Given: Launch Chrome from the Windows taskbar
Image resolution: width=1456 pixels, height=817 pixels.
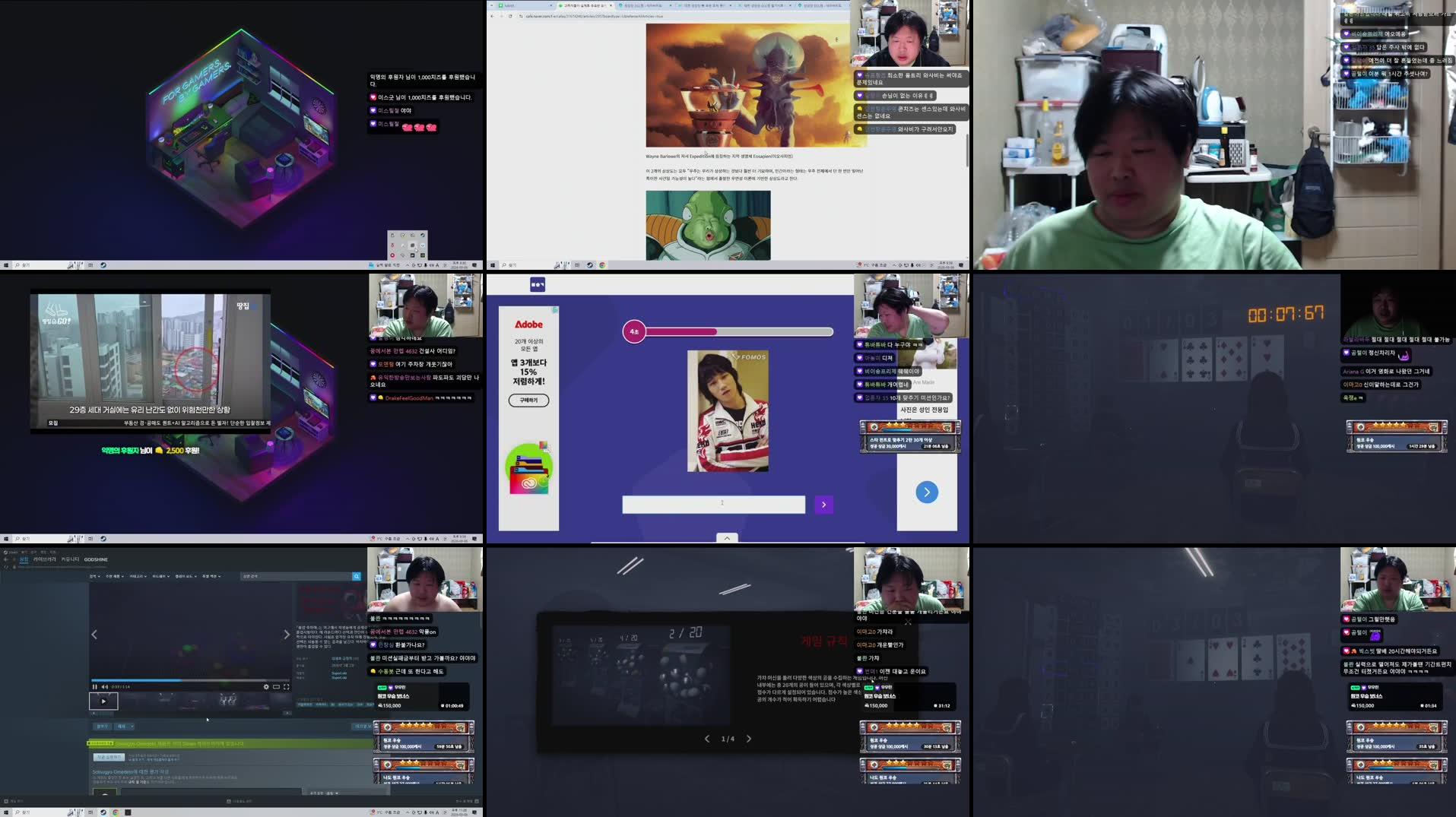Looking at the screenshot, I should [116, 812].
